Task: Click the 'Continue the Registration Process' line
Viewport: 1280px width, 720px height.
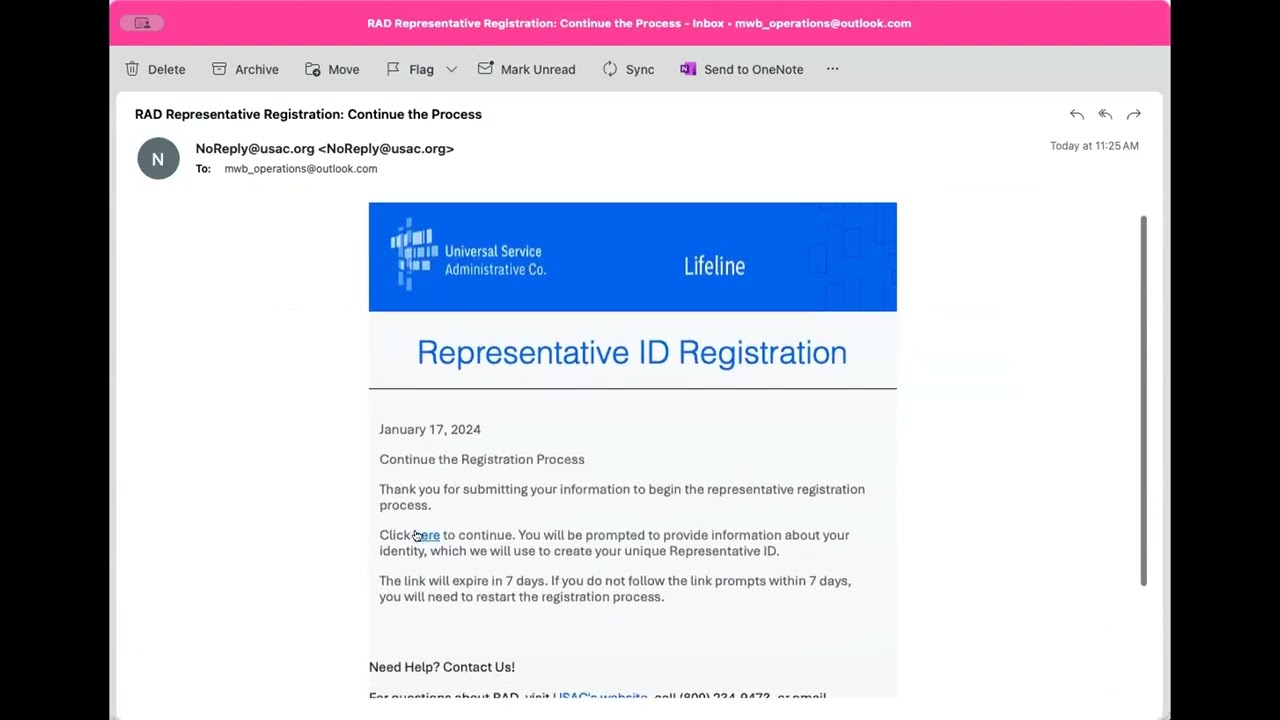Action: click(x=482, y=459)
